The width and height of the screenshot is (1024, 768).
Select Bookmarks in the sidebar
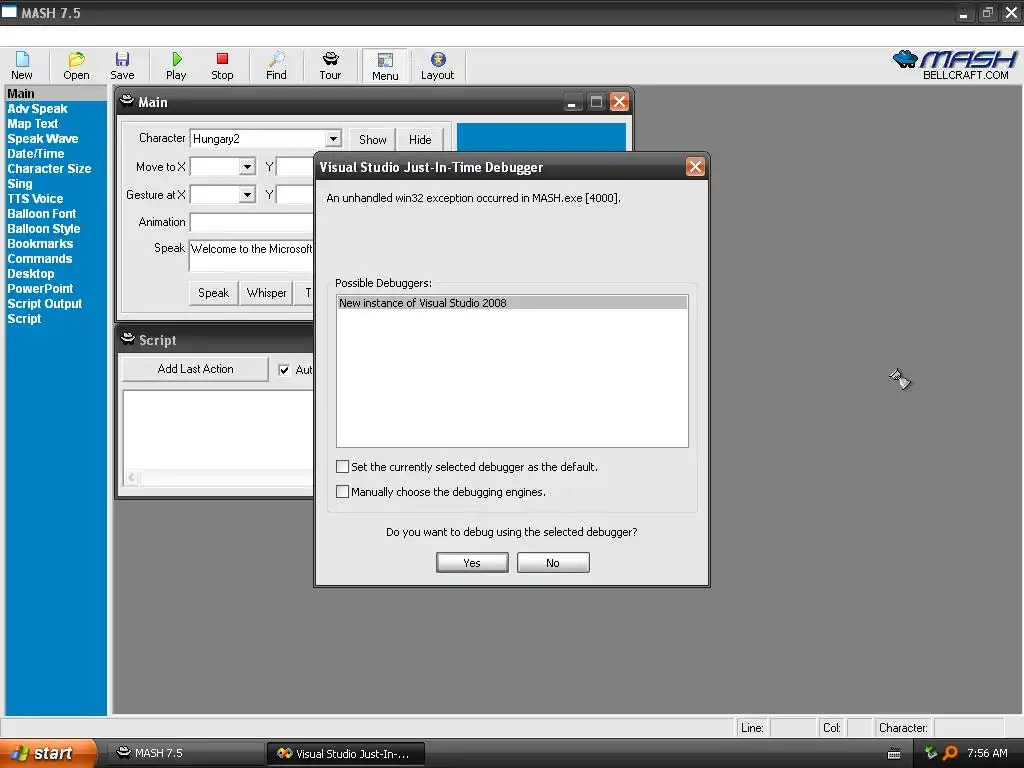[x=40, y=244]
